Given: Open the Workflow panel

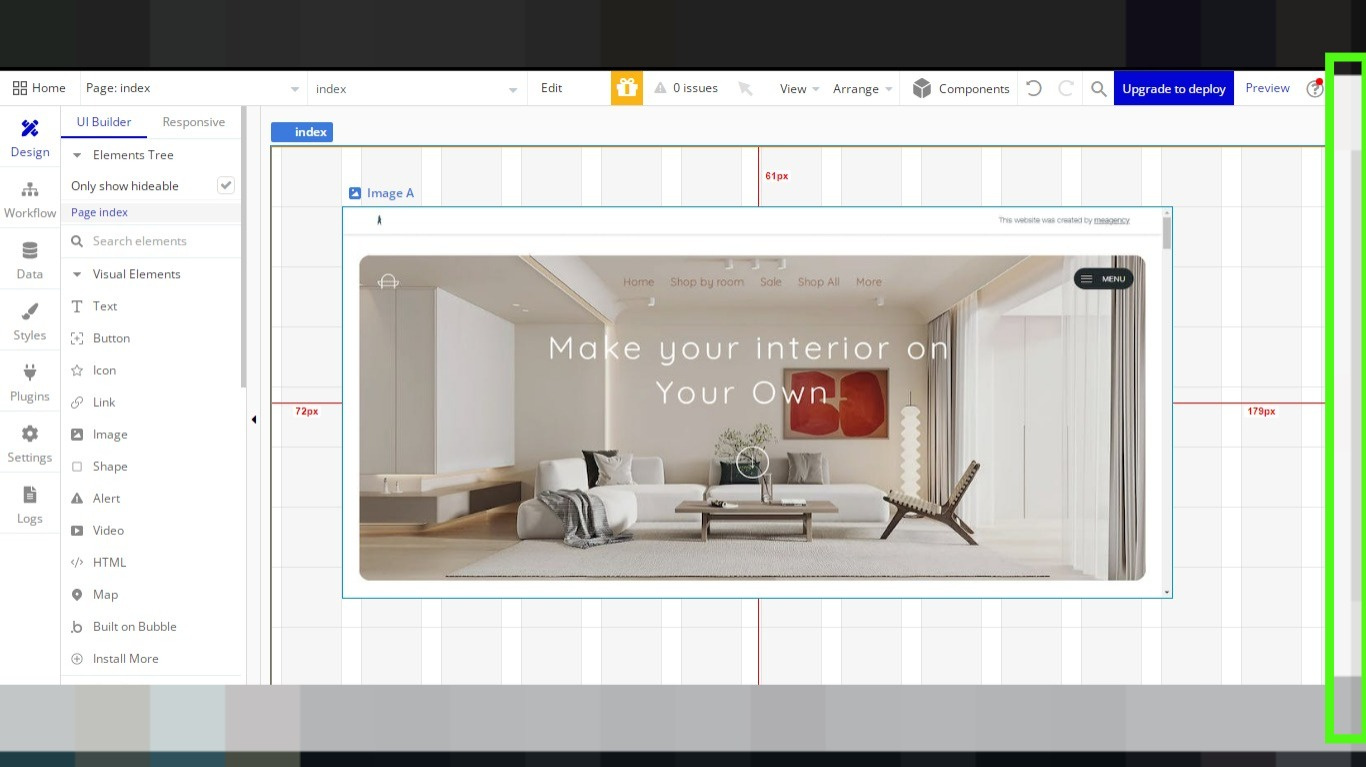Looking at the screenshot, I should click(x=30, y=199).
